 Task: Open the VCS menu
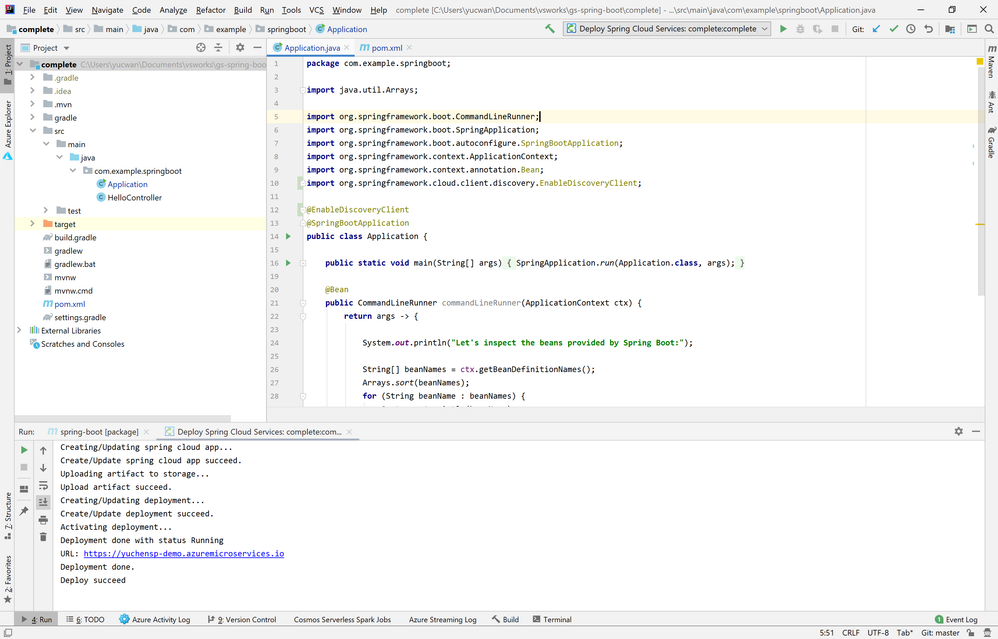(x=316, y=10)
